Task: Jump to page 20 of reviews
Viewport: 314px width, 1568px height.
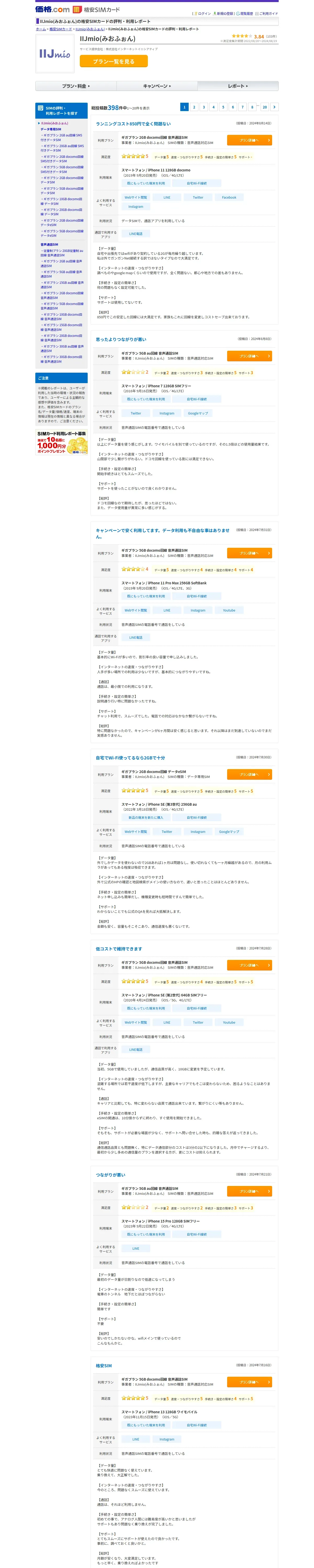Action: [265, 107]
